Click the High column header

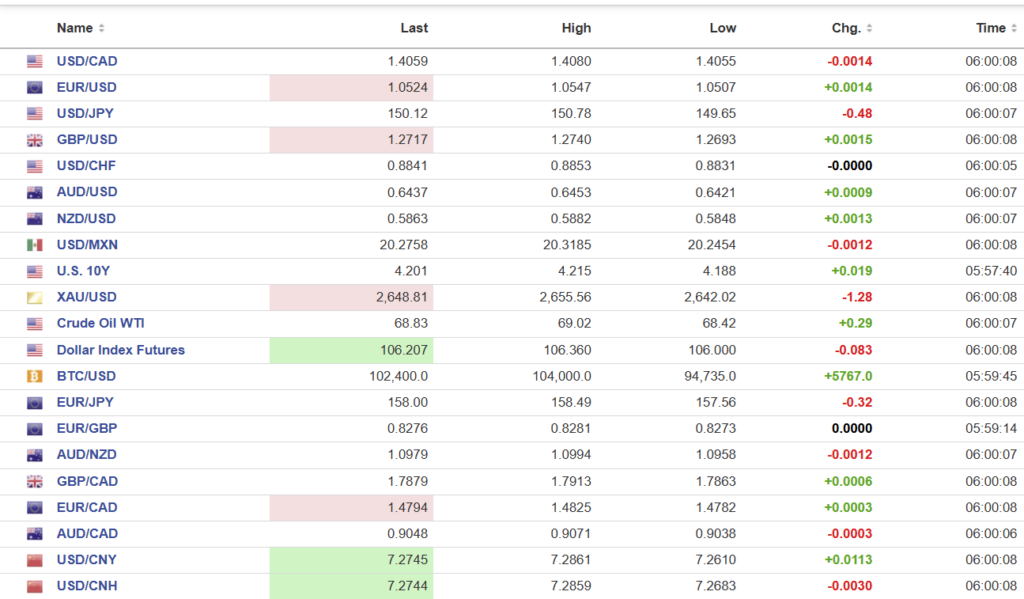pyautogui.click(x=576, y=28)
